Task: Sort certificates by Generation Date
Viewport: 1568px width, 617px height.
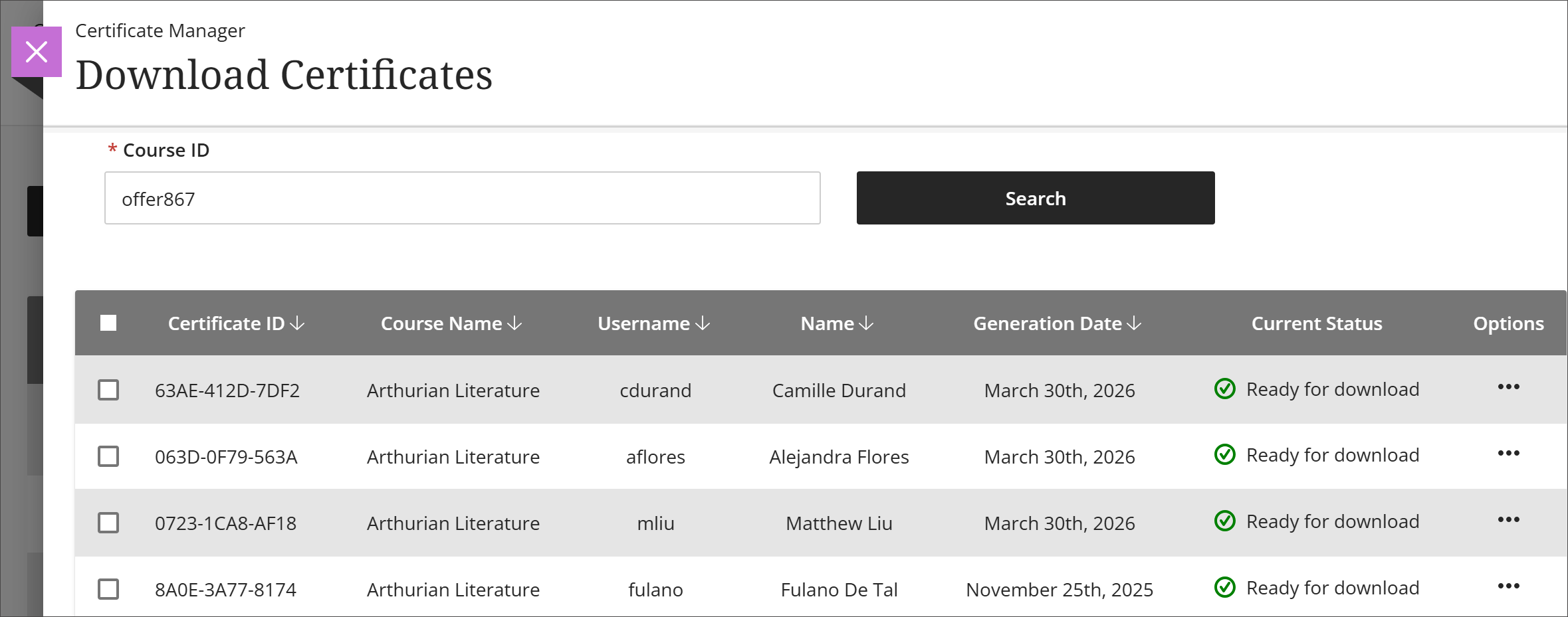Action: point(1056,323)
